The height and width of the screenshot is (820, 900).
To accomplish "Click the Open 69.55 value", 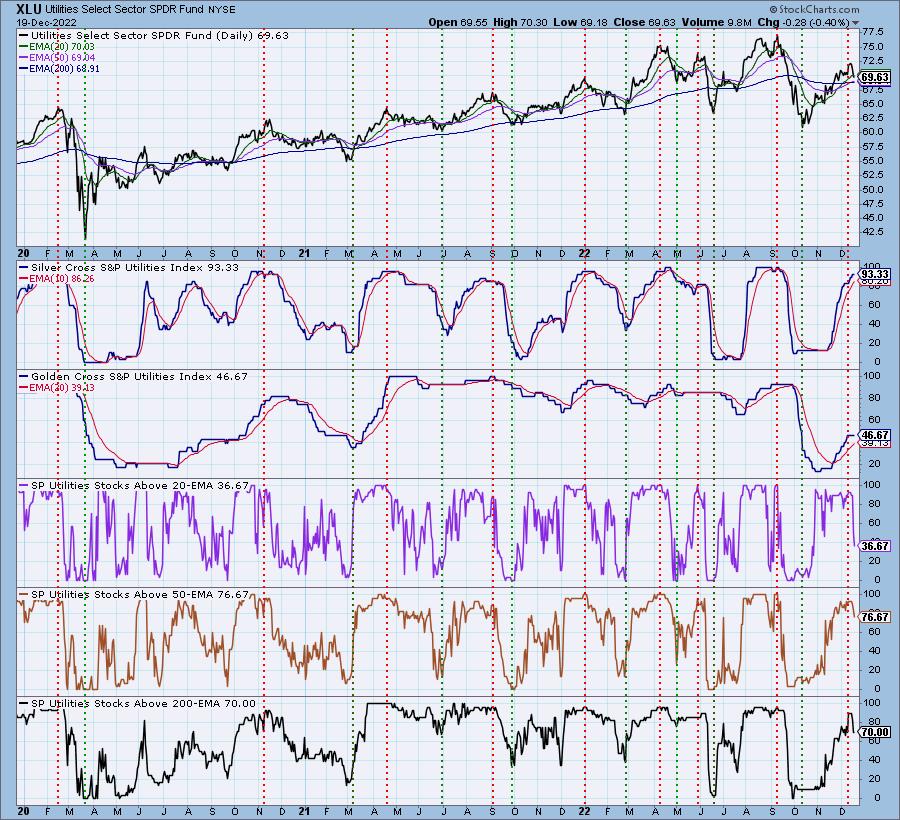I will [x=457, y=22].
